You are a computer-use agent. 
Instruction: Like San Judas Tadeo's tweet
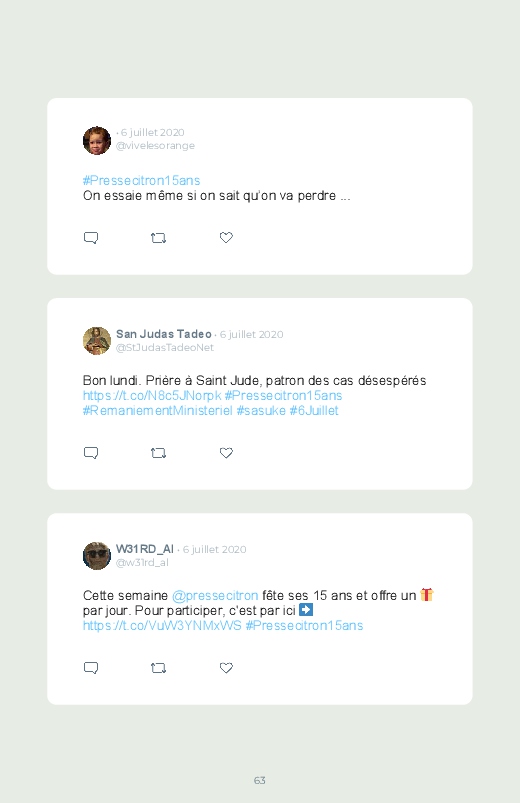tap(226, 452)
